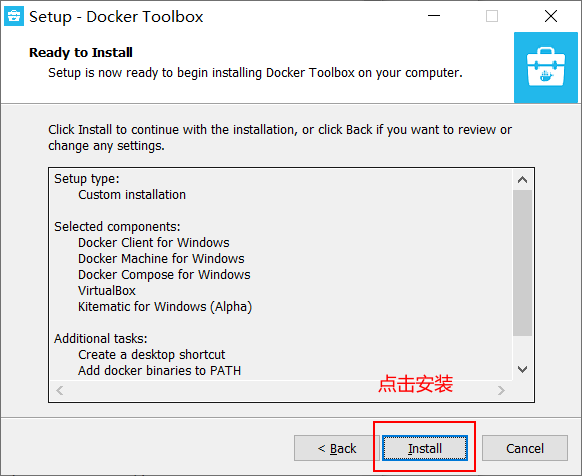582x476 pixels.
Task: Click the horizontal scrollbar track
Action: point(280,390)
